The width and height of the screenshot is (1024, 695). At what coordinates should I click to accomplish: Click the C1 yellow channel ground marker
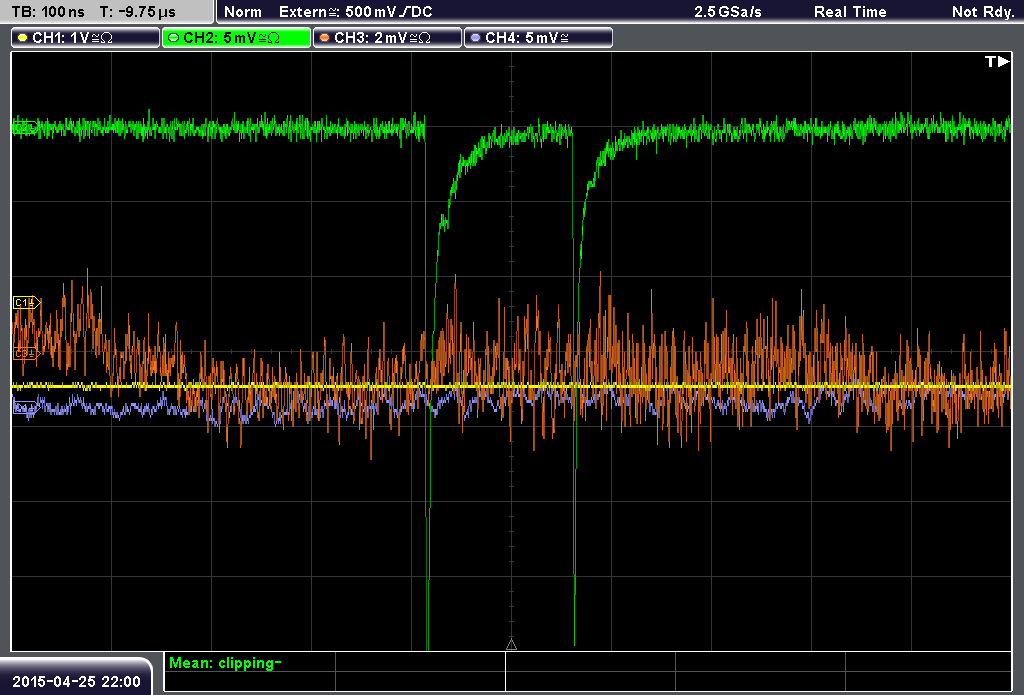pyautogui.click(x=27, y=302)
